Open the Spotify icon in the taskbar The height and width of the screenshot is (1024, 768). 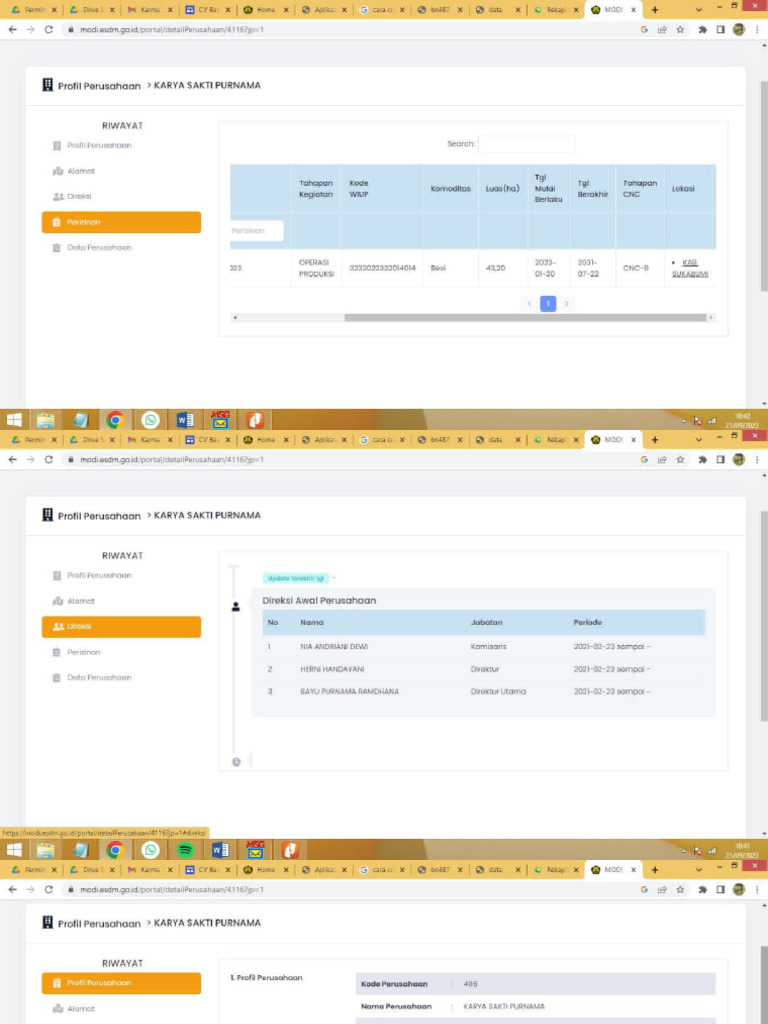[185, 850]
